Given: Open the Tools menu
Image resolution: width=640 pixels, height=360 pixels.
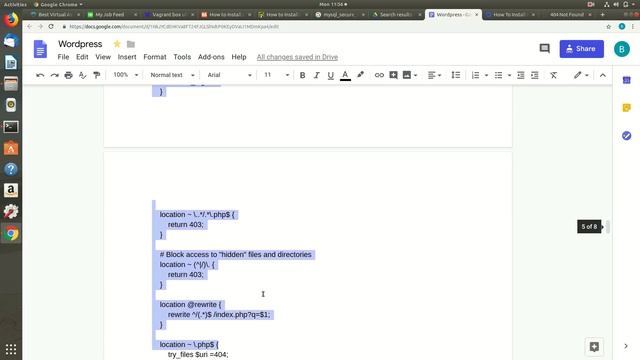Looking at the screenshot, I should pyautogui.click(x=182, y=57).
